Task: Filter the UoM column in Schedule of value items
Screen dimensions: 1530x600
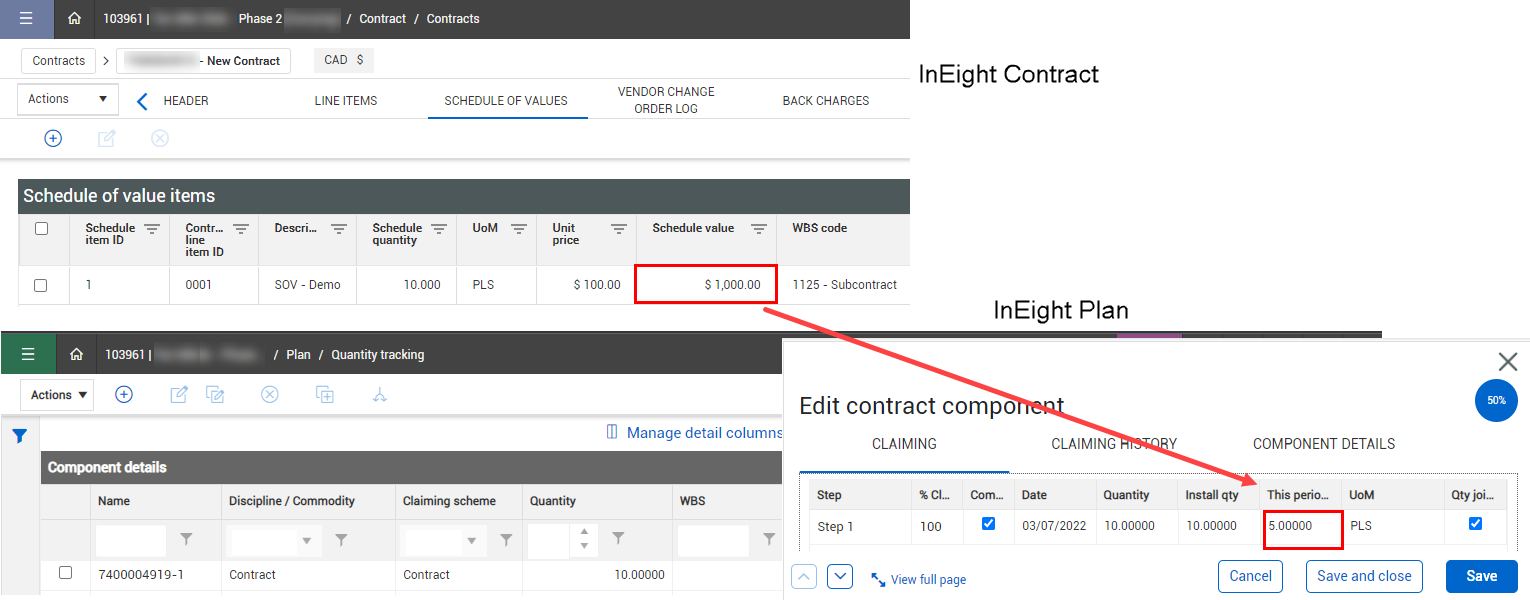Action: click(519, 228)
